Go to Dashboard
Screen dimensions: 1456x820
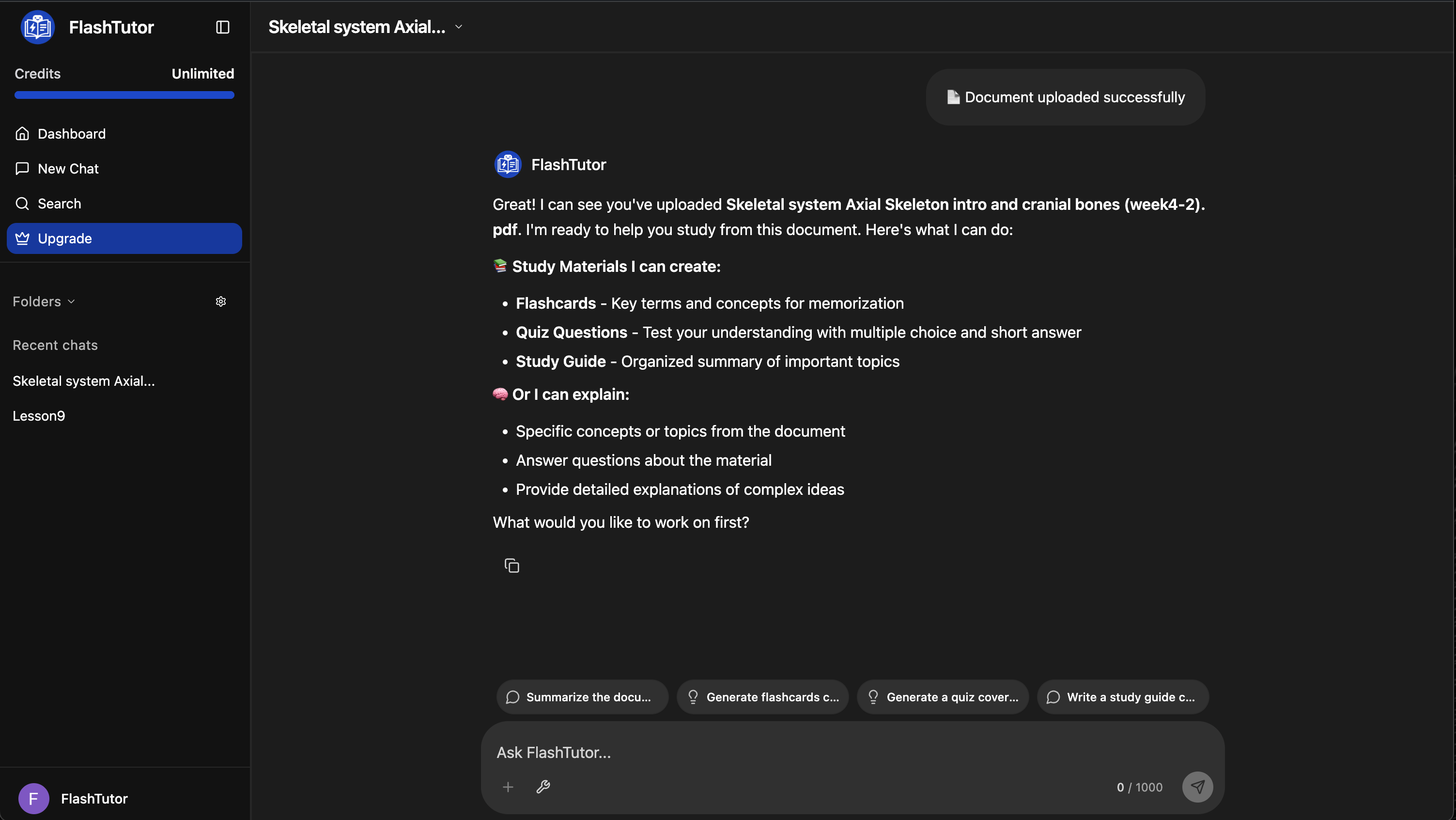(71, 134)
